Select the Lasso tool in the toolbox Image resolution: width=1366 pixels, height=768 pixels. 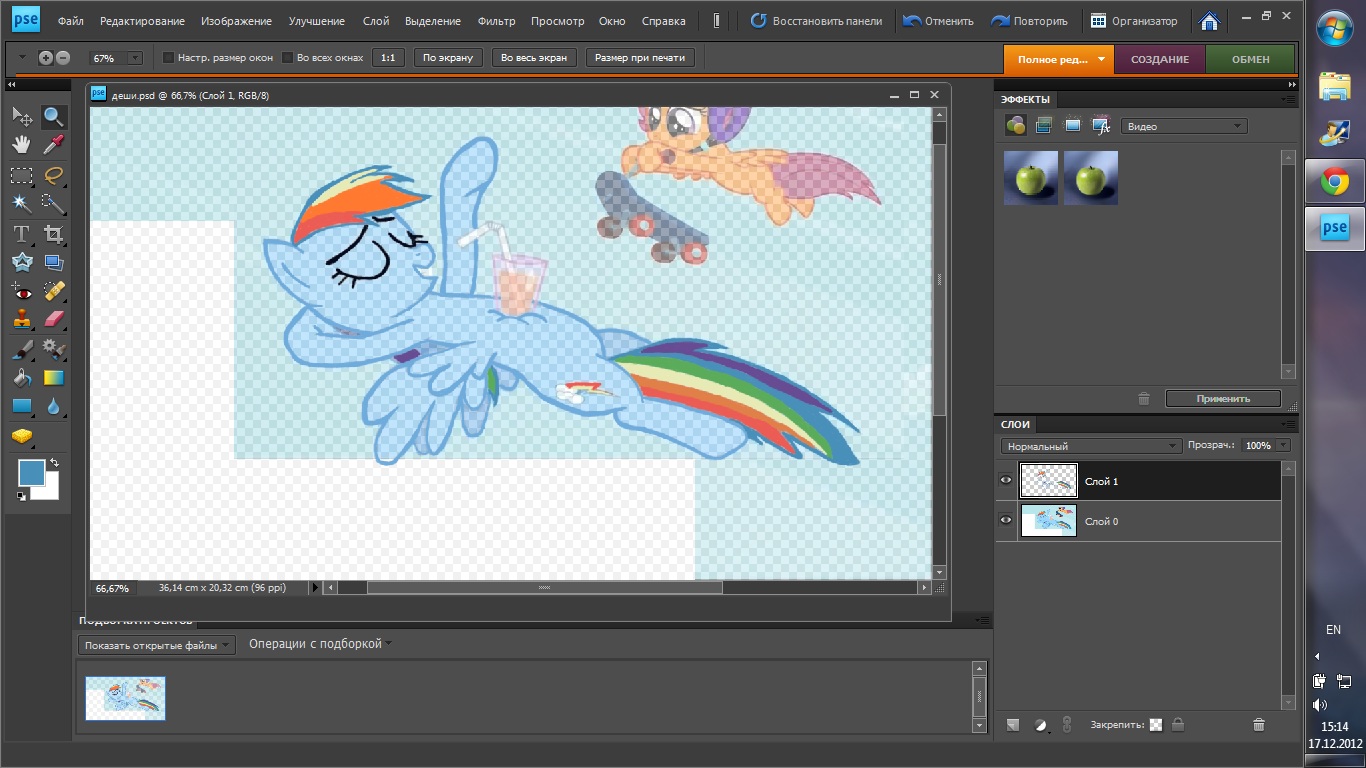(54, 175)
